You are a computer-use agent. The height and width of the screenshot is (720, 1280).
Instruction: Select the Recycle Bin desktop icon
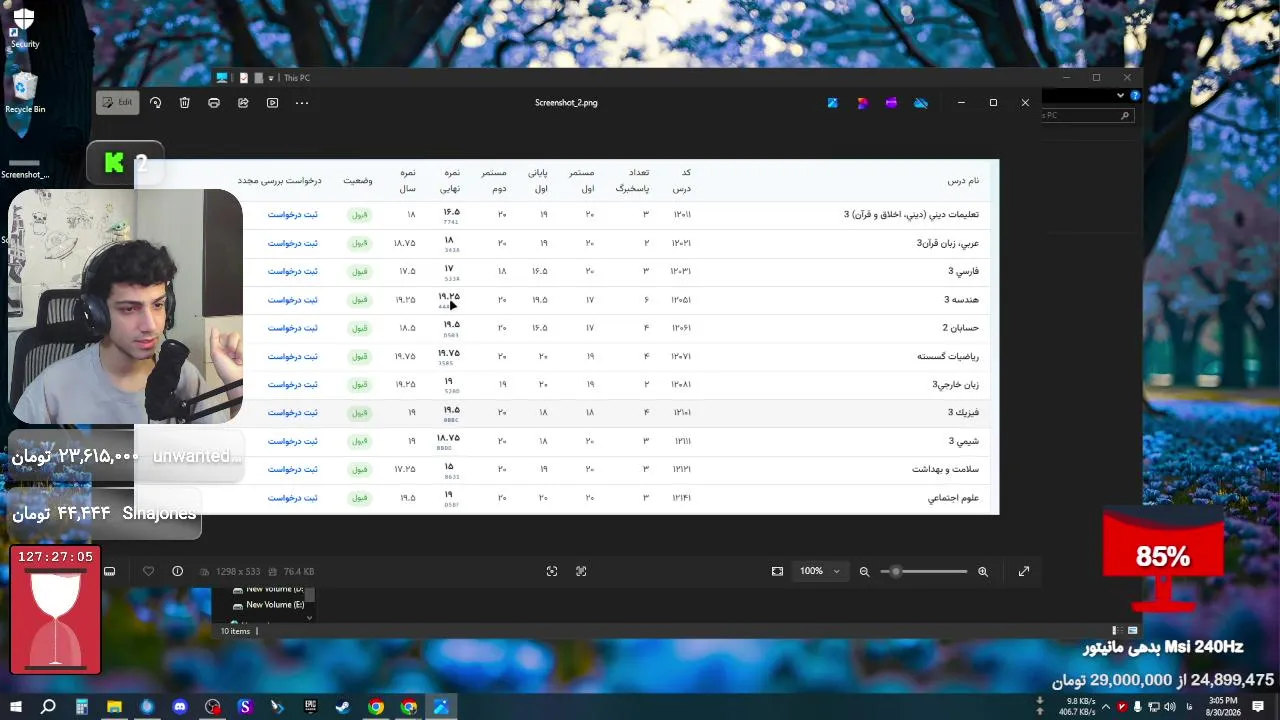(25, 92)
